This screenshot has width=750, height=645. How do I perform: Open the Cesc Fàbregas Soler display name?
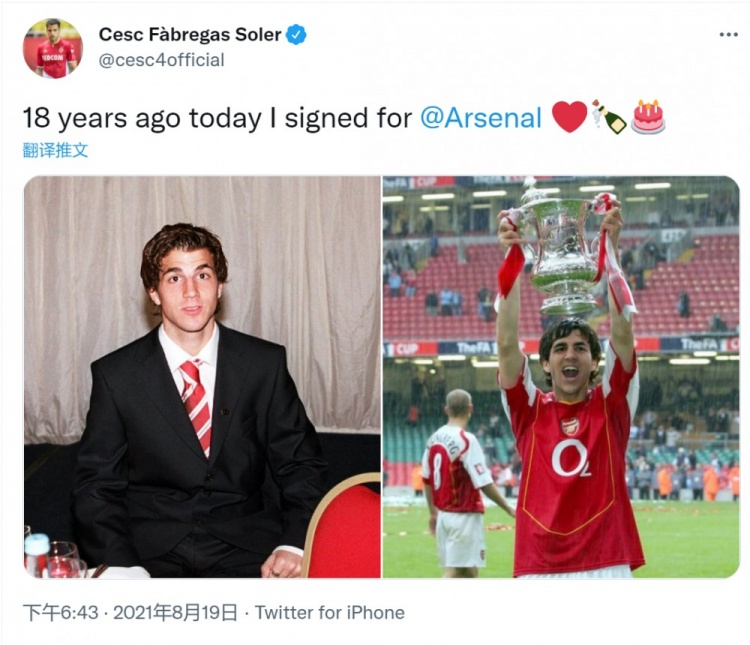[190, 35]
